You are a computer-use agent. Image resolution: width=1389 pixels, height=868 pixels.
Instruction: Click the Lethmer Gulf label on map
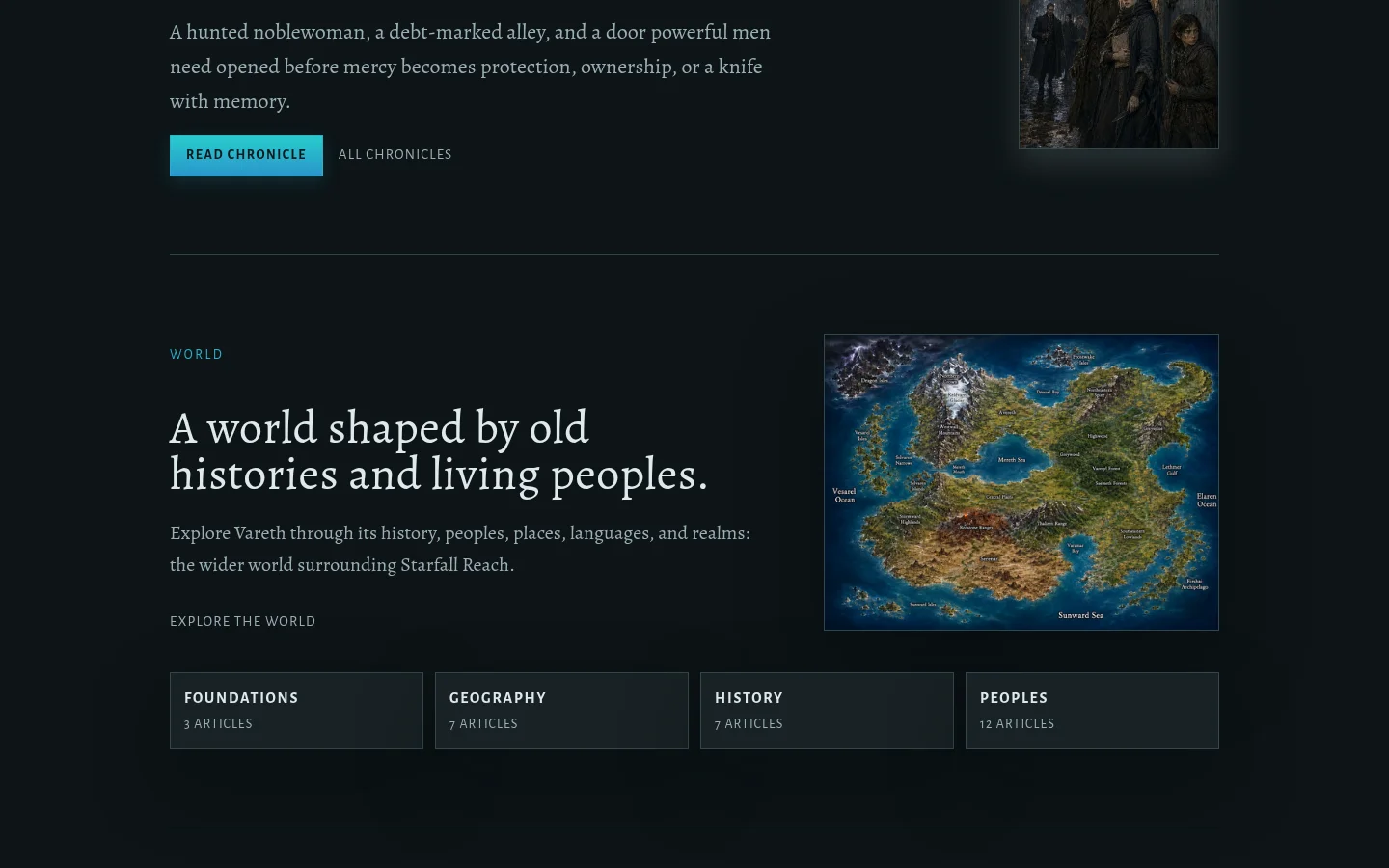[1172, 470]
